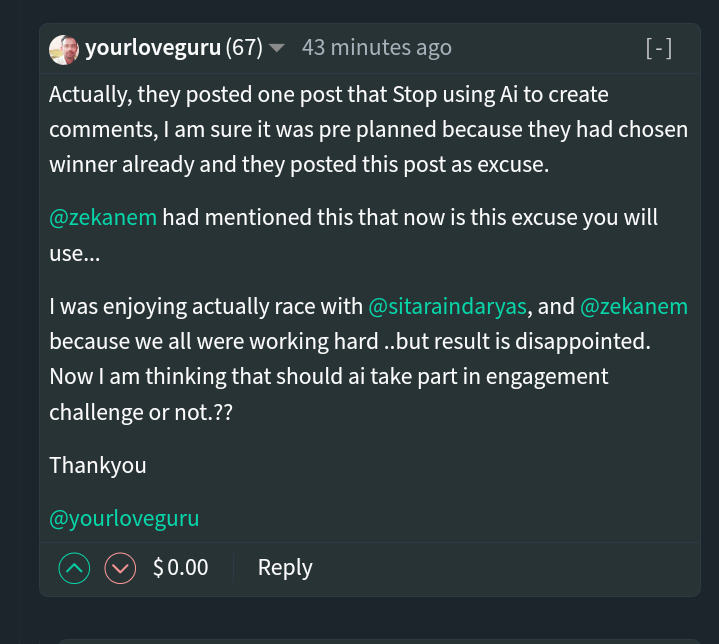Click the 'Thankyou' line of text
Viewport: 719px width, 644px height.
click(98, 466)
